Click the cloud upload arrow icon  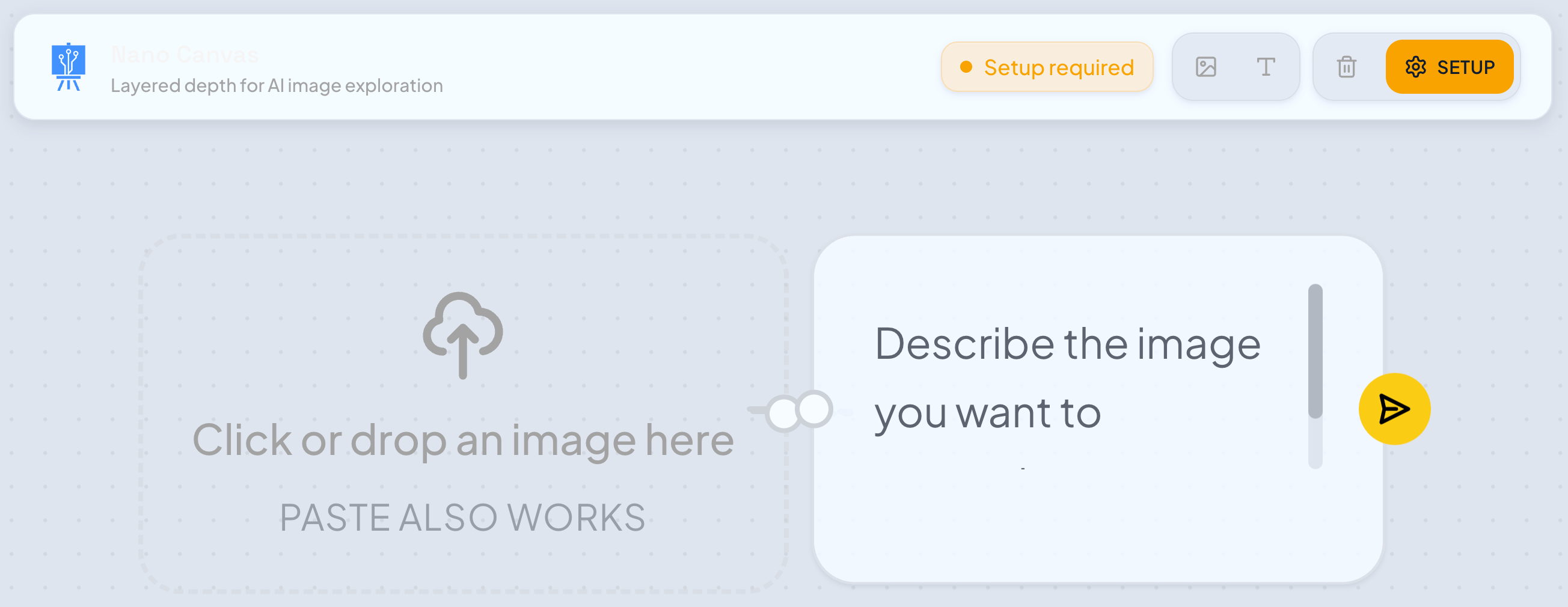pyautogui.click(x=462, y=335)
